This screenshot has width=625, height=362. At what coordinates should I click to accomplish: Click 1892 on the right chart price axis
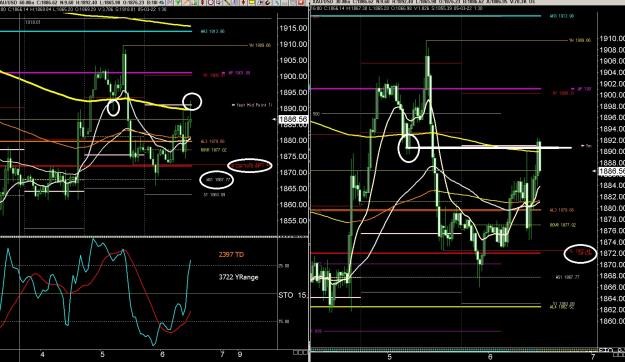pyautogui.click(x=612, y=140)
